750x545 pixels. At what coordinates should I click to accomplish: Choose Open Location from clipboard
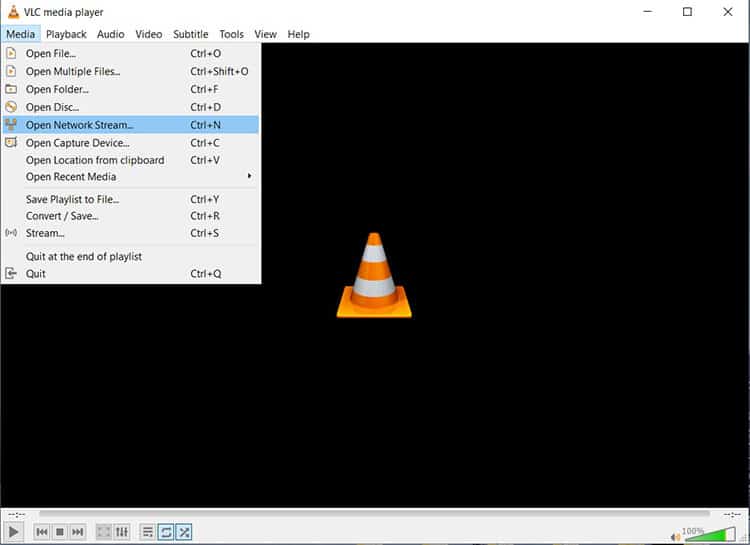pyautogui.click(x=131, y=160)
